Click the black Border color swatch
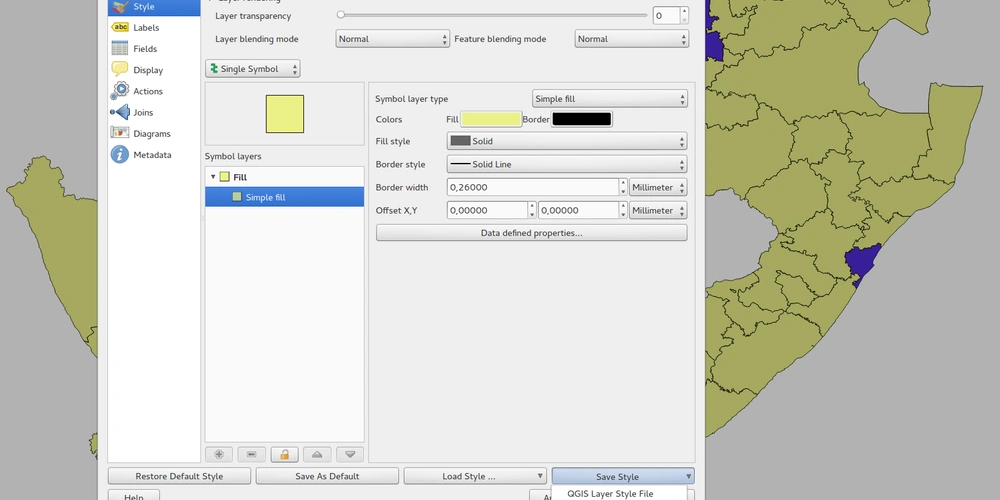 click(x=582, y=119)
